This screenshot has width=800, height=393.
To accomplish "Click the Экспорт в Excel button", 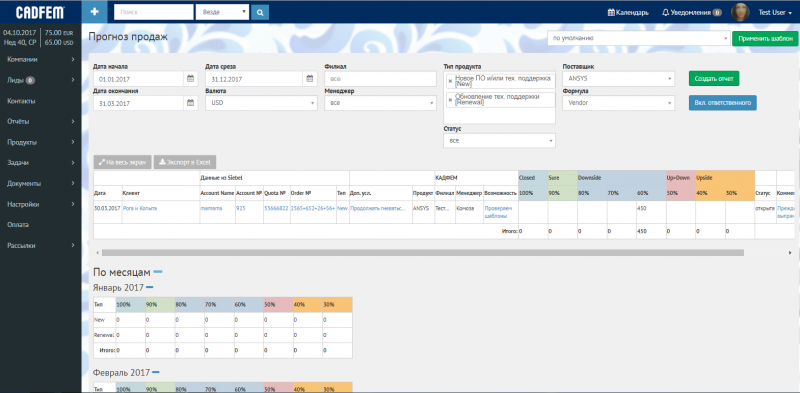I will point(185,162).
